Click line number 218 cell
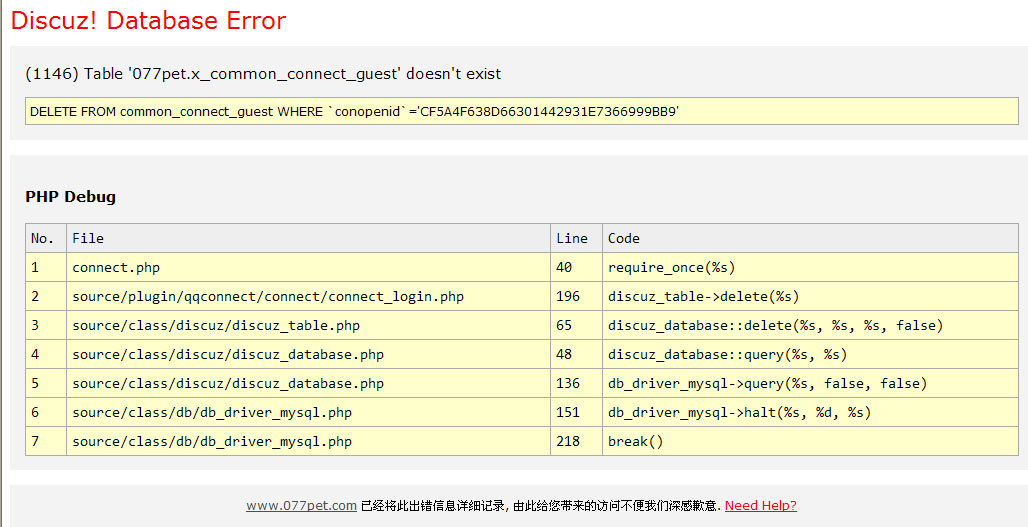This screenshot has width=1028, height=527. click(x=568, y=441)
